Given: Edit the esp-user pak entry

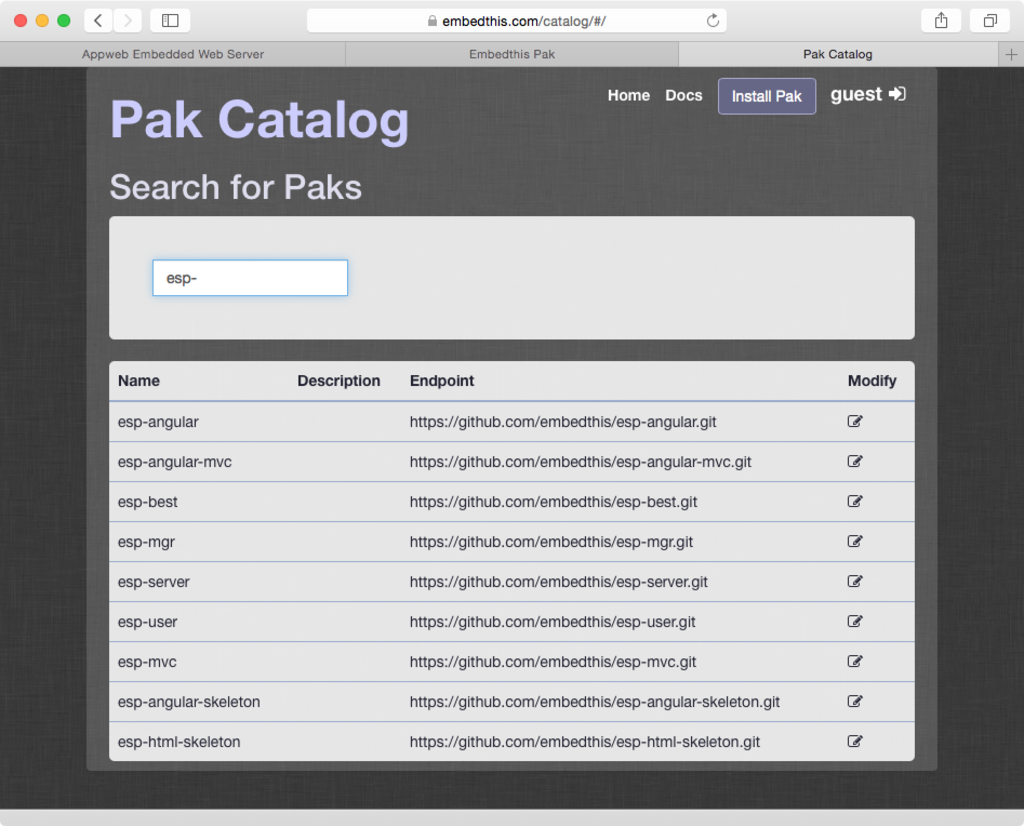Looking at the screenshot, I should [855, 621].
